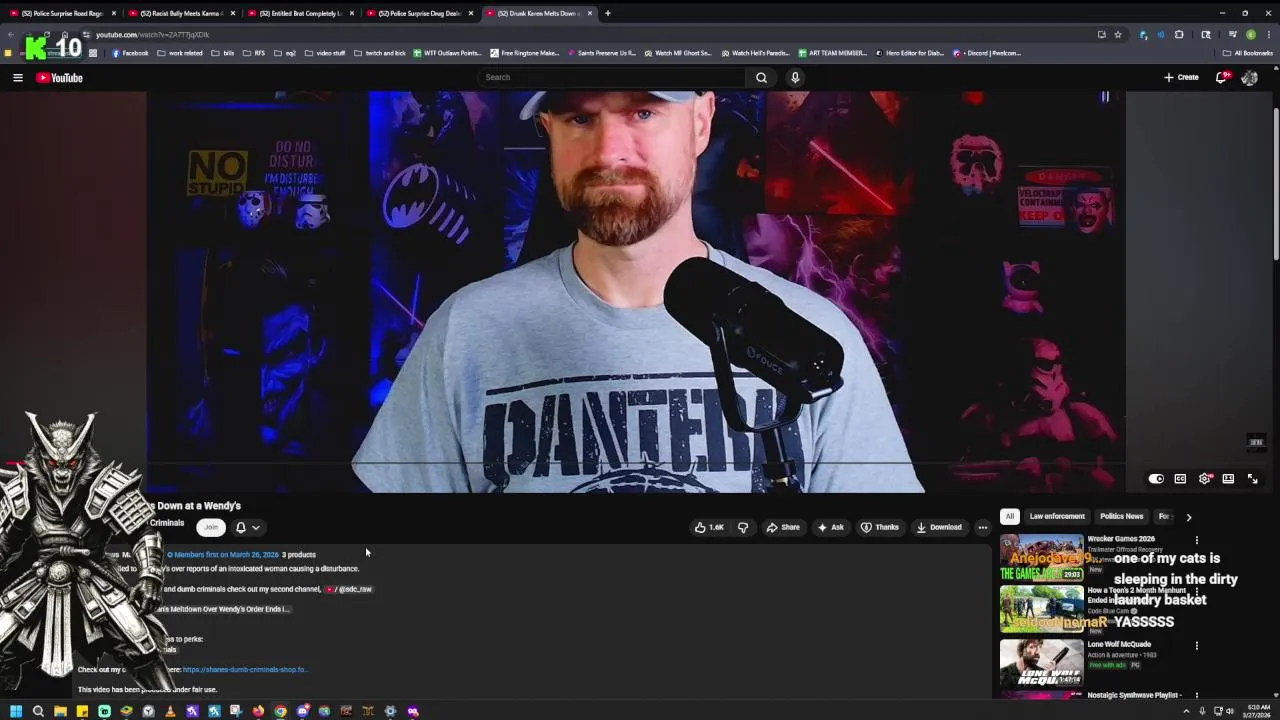Focus the YouTube search field
1280x720 pixels.
point(612,77)
